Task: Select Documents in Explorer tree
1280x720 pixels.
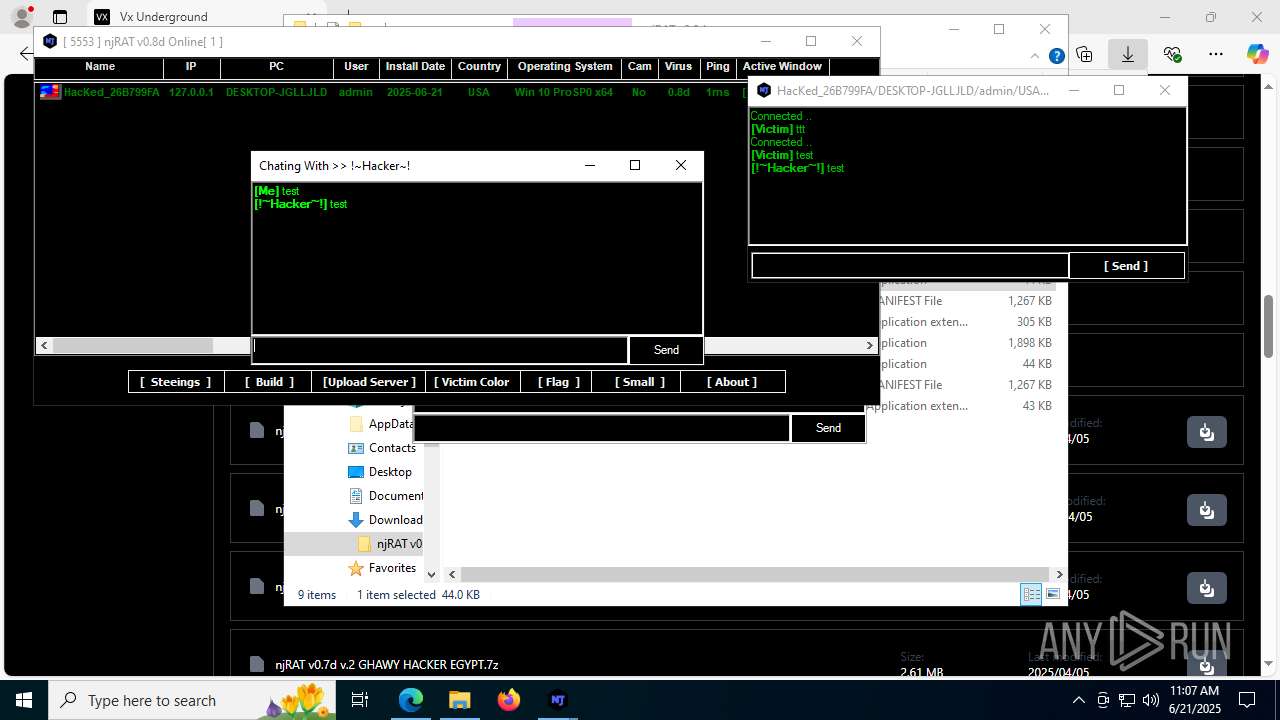Action: click(x=396, y=496)
